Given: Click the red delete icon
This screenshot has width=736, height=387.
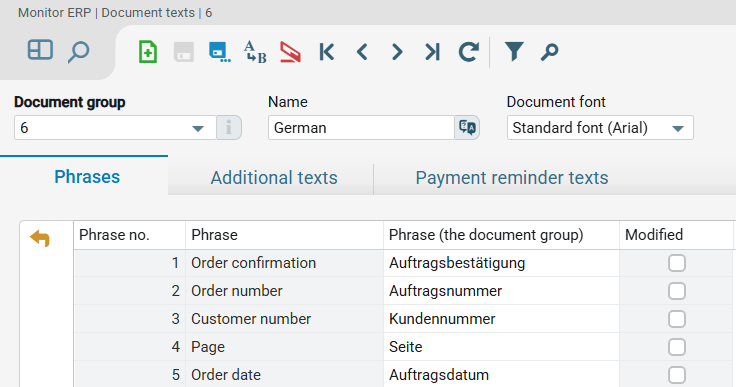Looking at the screenshot, I should tap(291, 52).
